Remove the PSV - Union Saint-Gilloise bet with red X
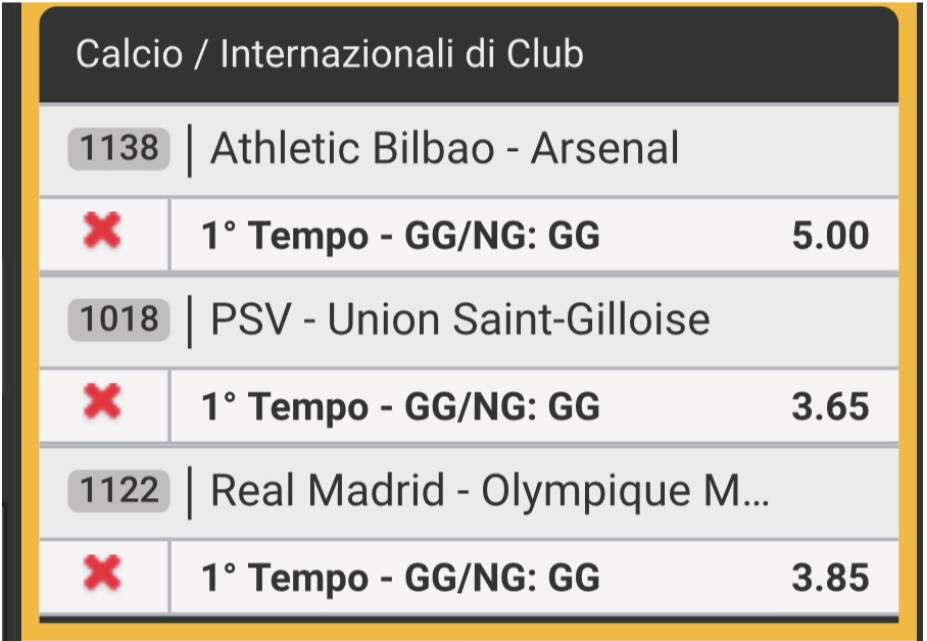Viewport: 927px width, 641px height. [102, 404]
